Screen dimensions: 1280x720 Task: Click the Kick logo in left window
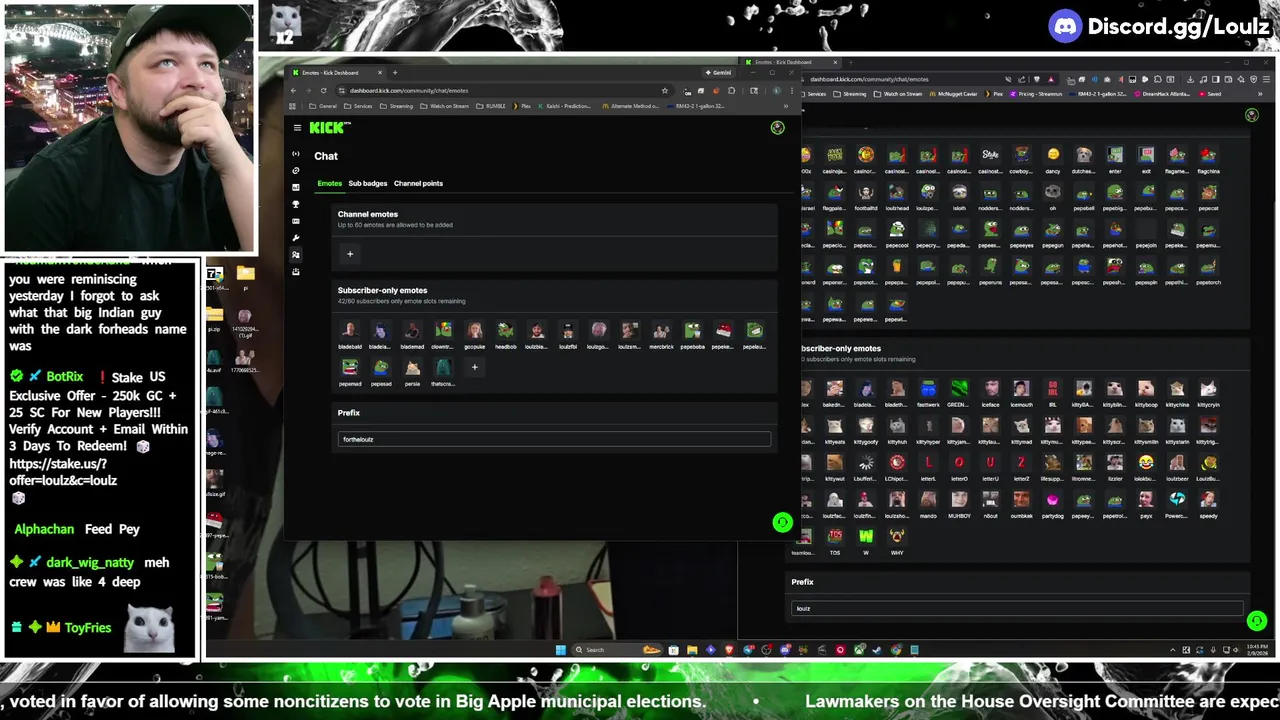329,128
